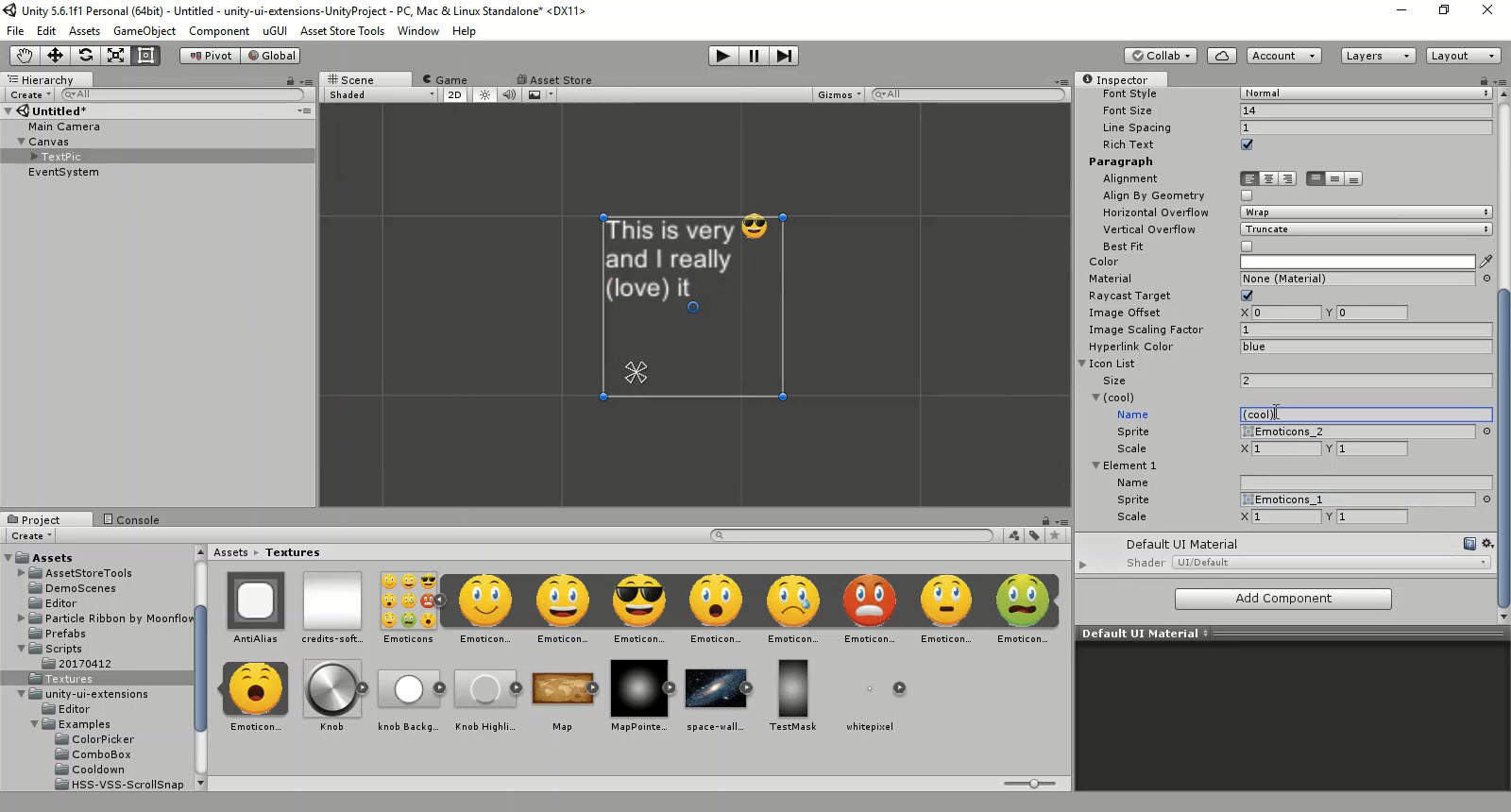Toggle the Hierarchy lock icon
Viewport: 1511px width, 812px height.
pos(290,81)
